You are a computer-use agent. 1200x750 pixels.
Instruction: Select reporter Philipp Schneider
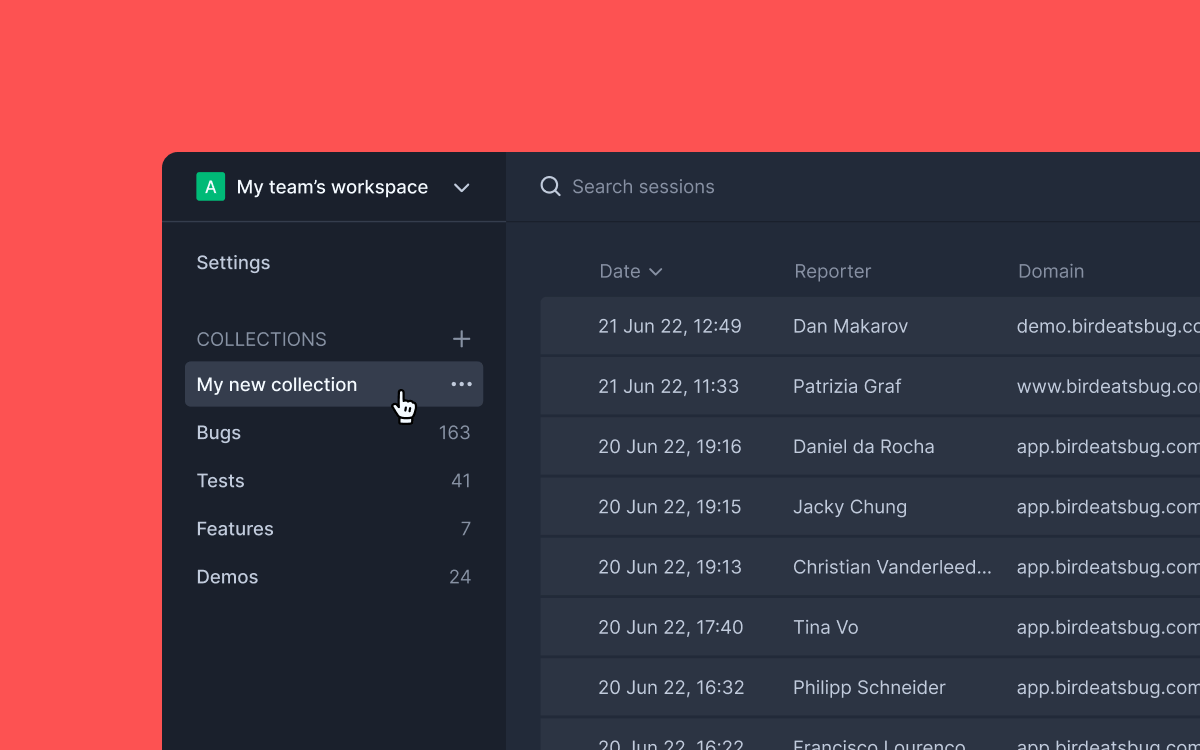pyautogui.click(x=869, y=687)
